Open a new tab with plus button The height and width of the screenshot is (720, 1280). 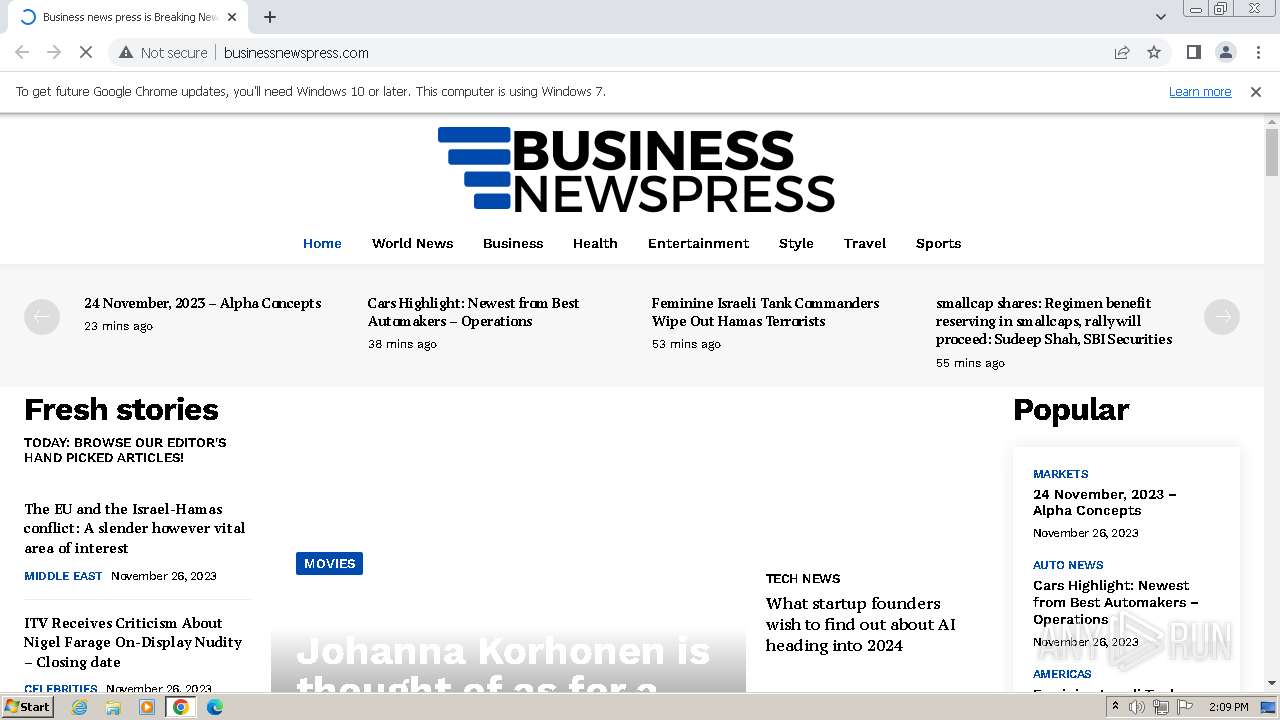(270, 17)
